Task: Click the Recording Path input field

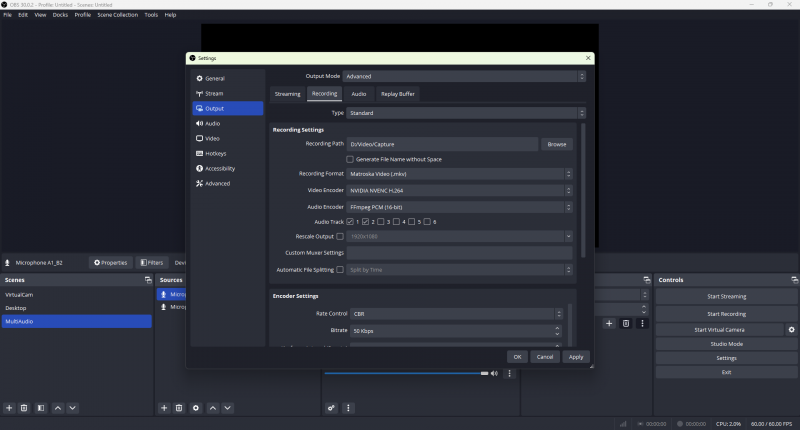Action: click(442, 144)
